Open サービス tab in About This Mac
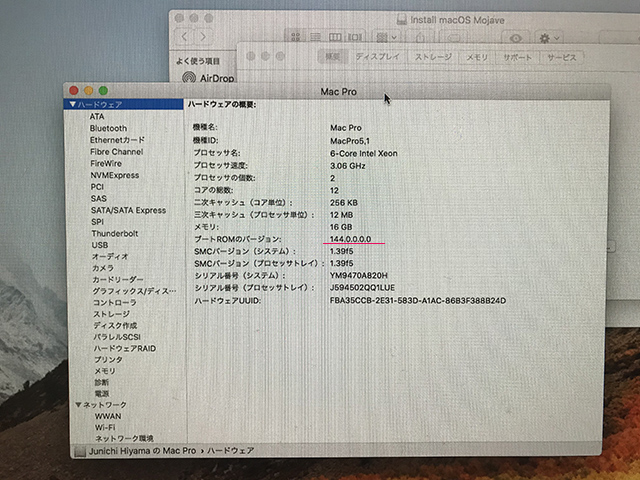The height and width of the screenshot is (480, 640). click(x=562, y=57)
